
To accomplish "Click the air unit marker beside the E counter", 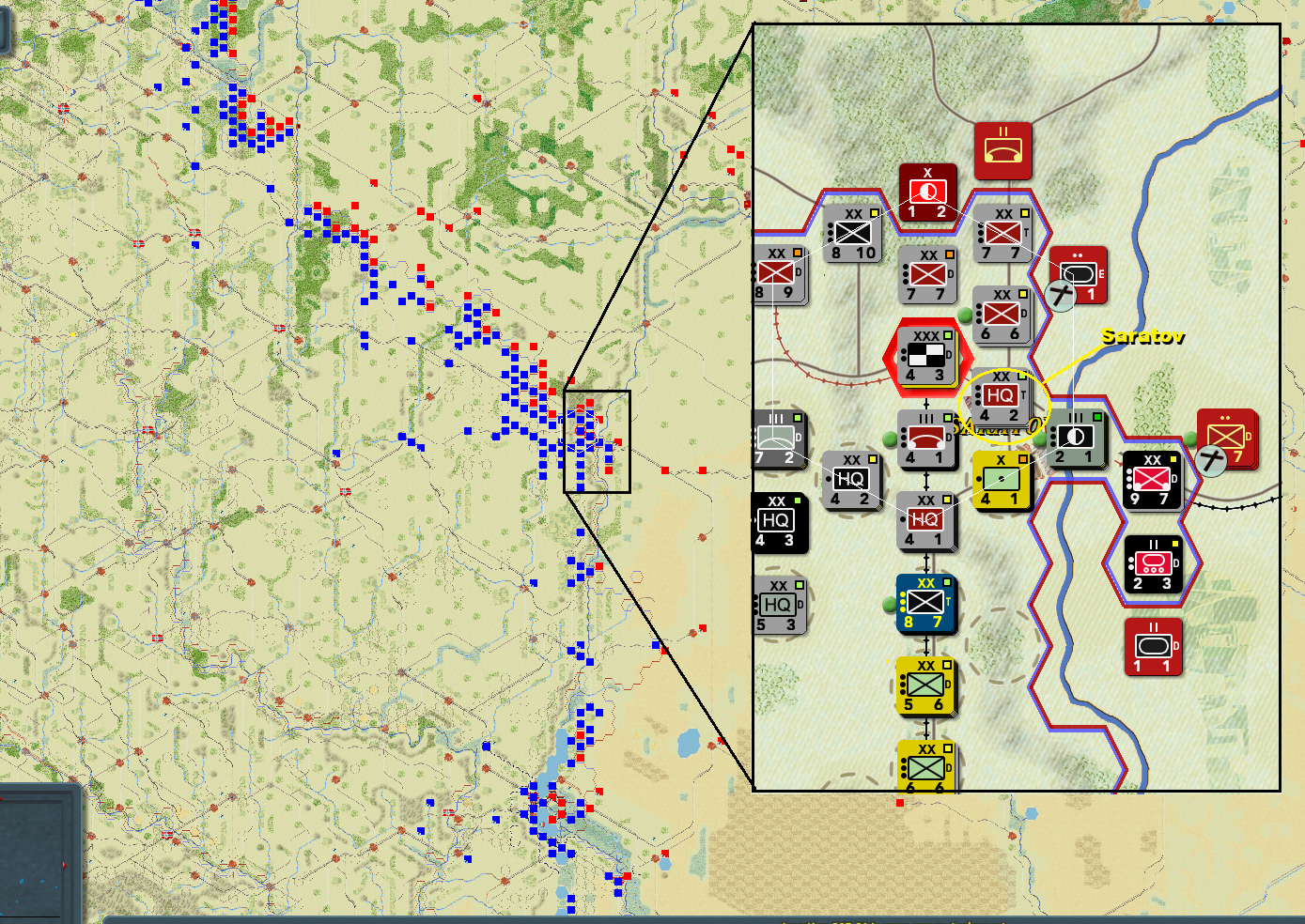I will pyautogui.click(x=1060, y=296).
